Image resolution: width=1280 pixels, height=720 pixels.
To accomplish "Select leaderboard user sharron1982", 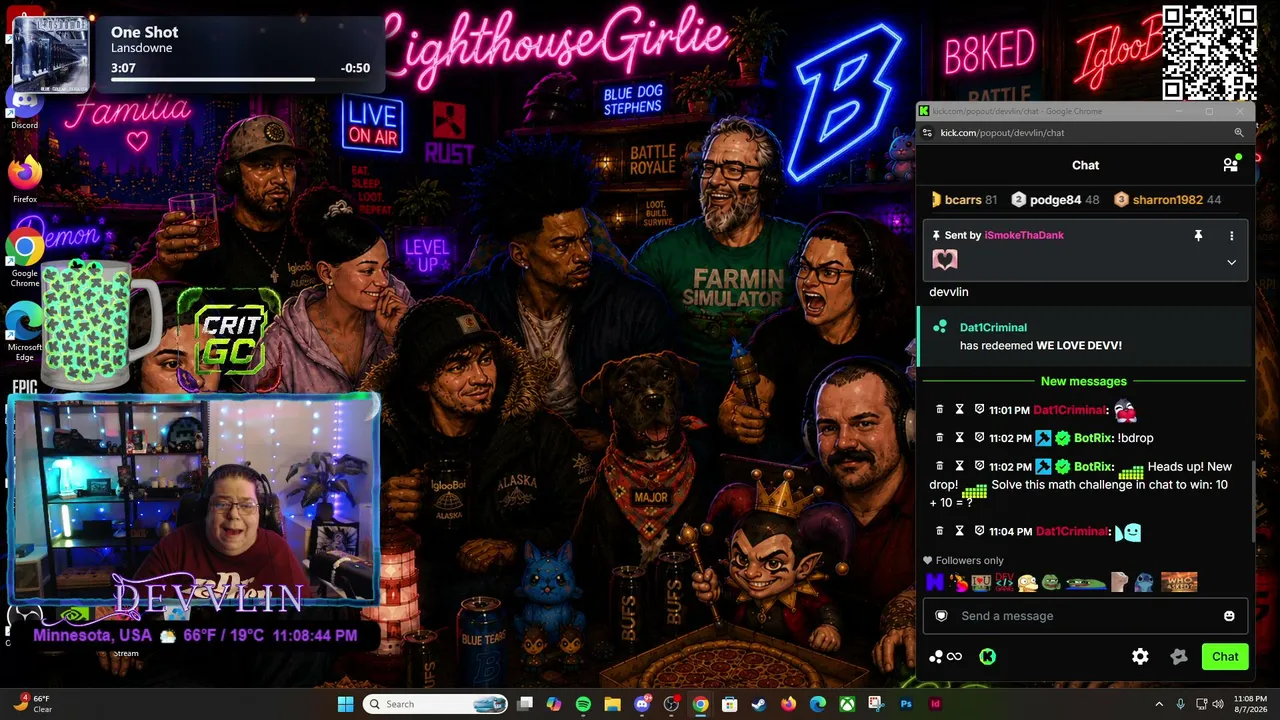I will click(1168, 200).
